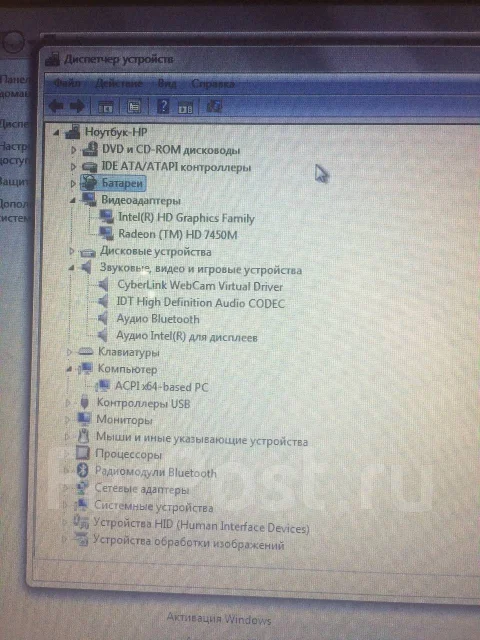
Task: Select the Батареи tree item
Action: click(x=122, y=184)
